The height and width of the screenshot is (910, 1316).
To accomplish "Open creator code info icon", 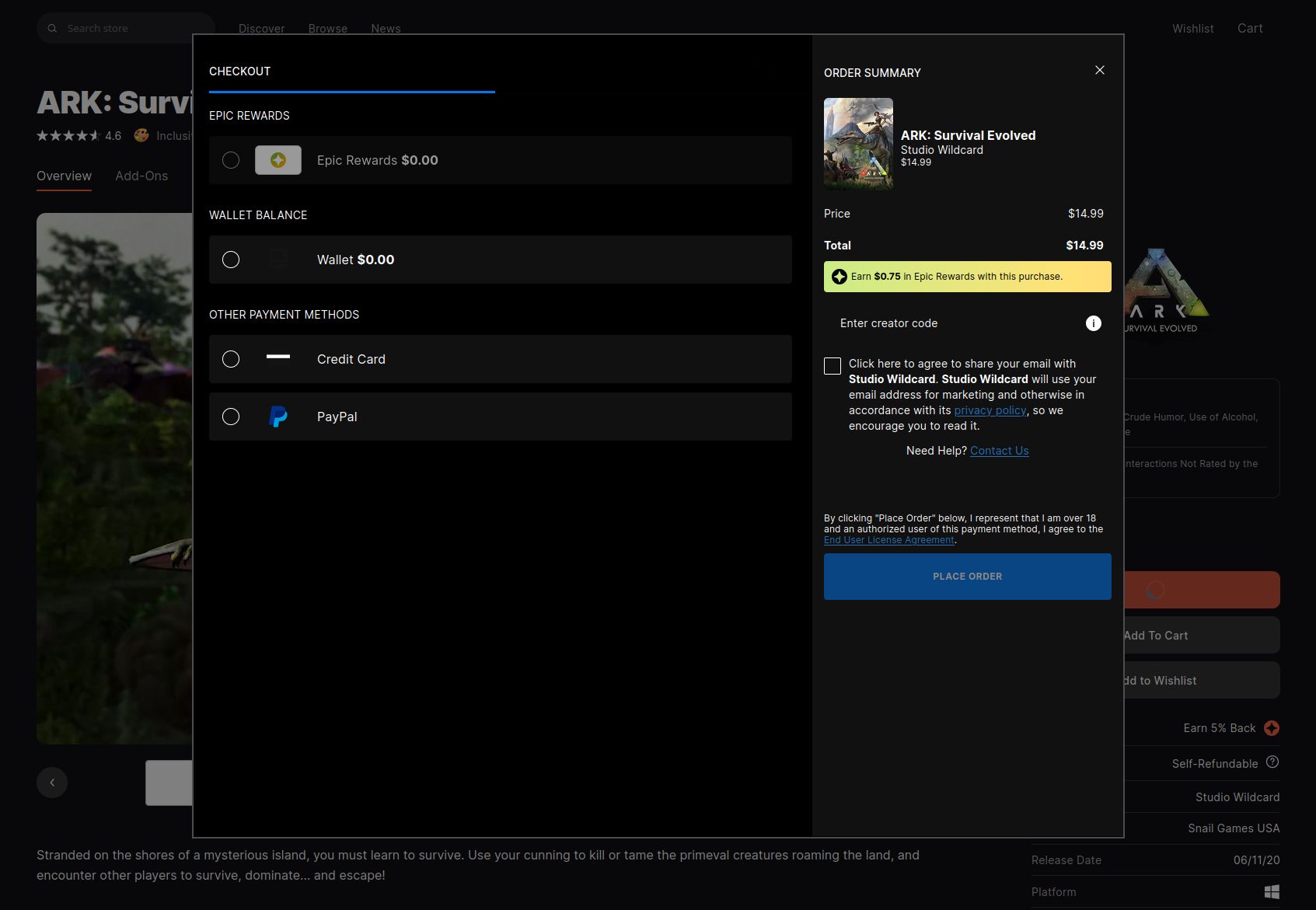I will (x=1094, y=323).
